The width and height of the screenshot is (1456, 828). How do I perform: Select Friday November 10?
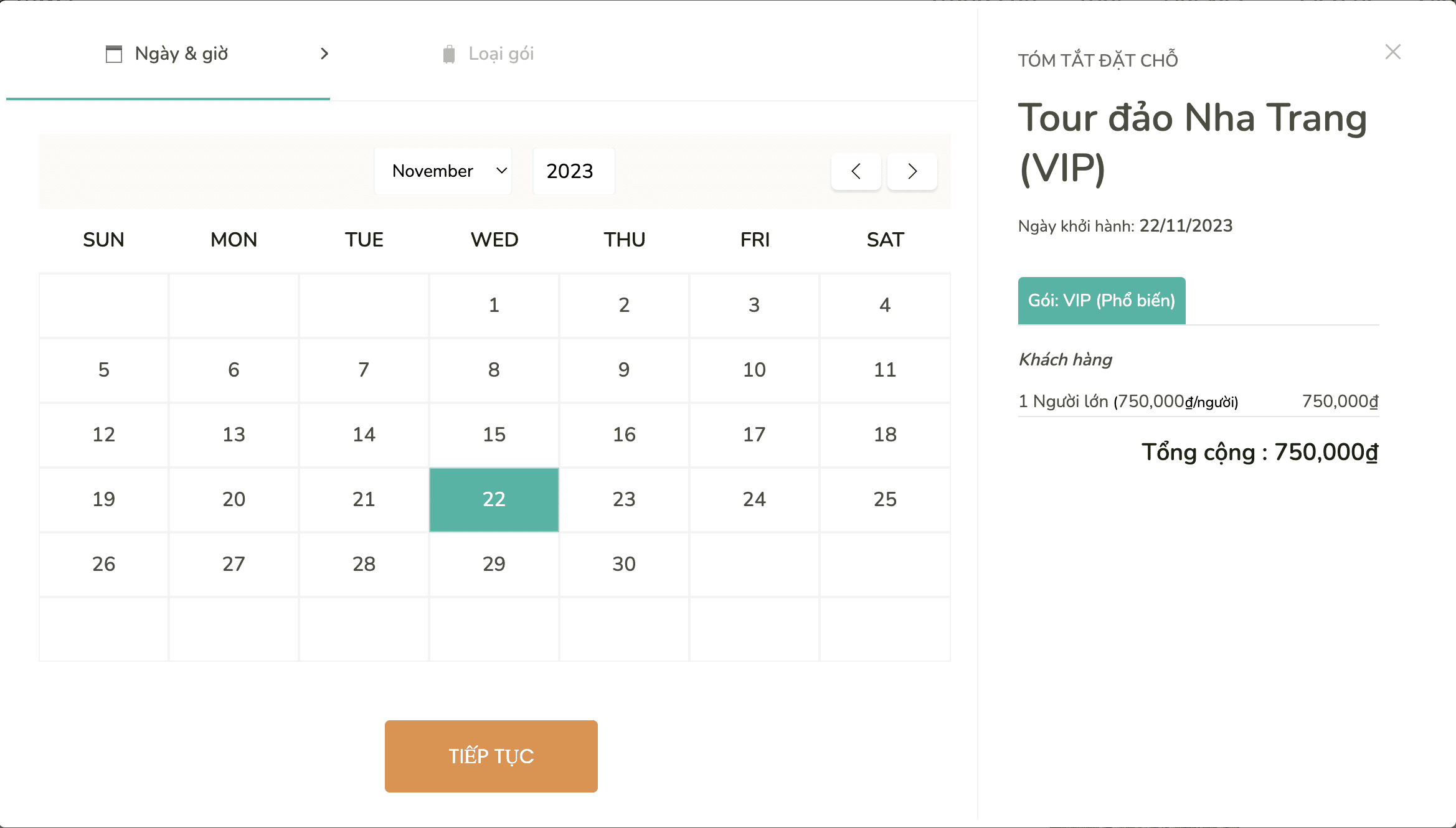[x=754, y=370]
